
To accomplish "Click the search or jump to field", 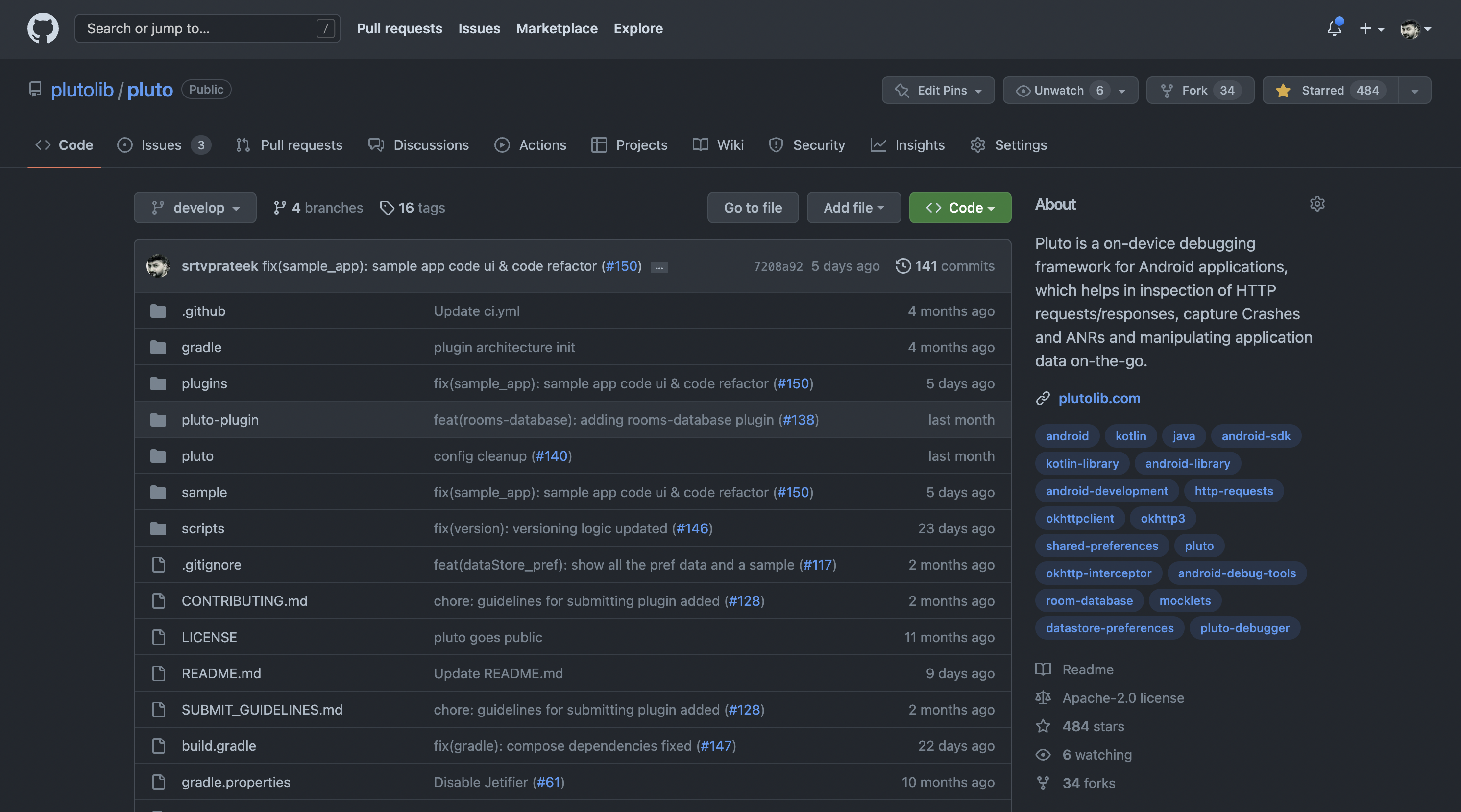I will (x=198, y=28).
